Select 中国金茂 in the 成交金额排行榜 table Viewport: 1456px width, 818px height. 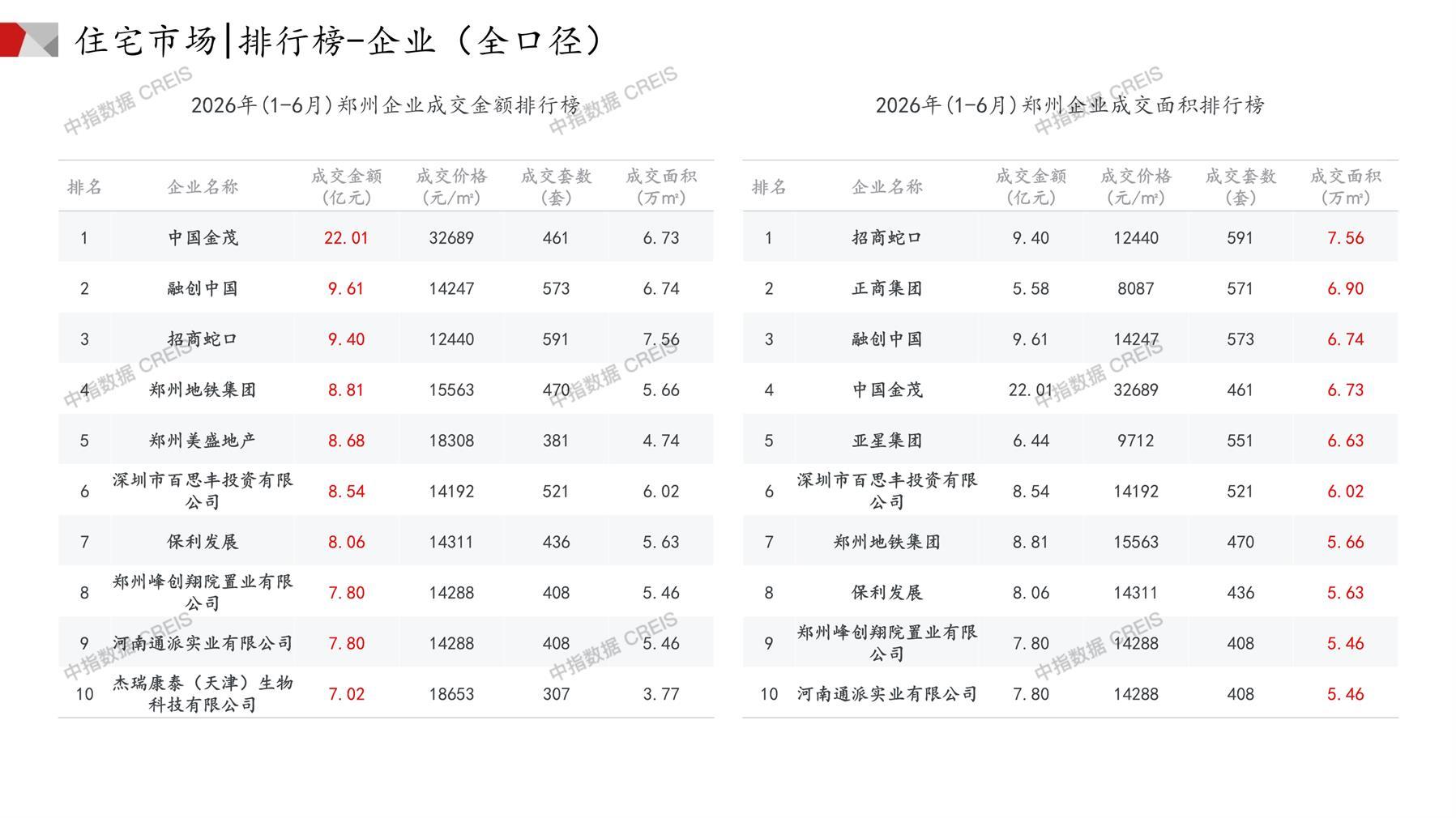(203, 238)
